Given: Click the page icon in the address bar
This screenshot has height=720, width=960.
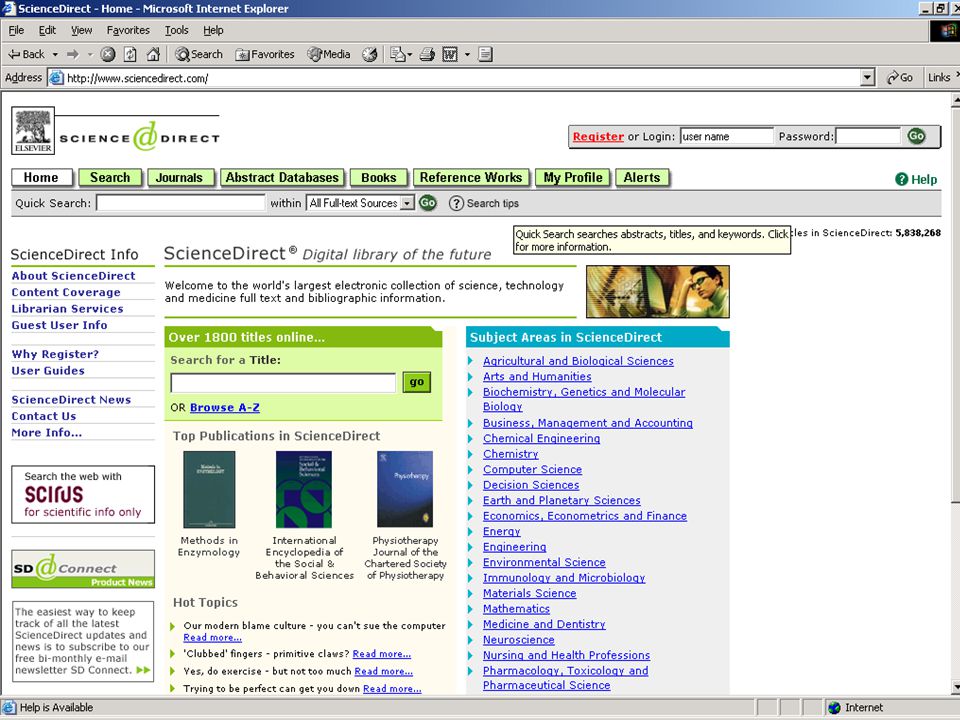Looking at the screenshot, I should [56, 78].
